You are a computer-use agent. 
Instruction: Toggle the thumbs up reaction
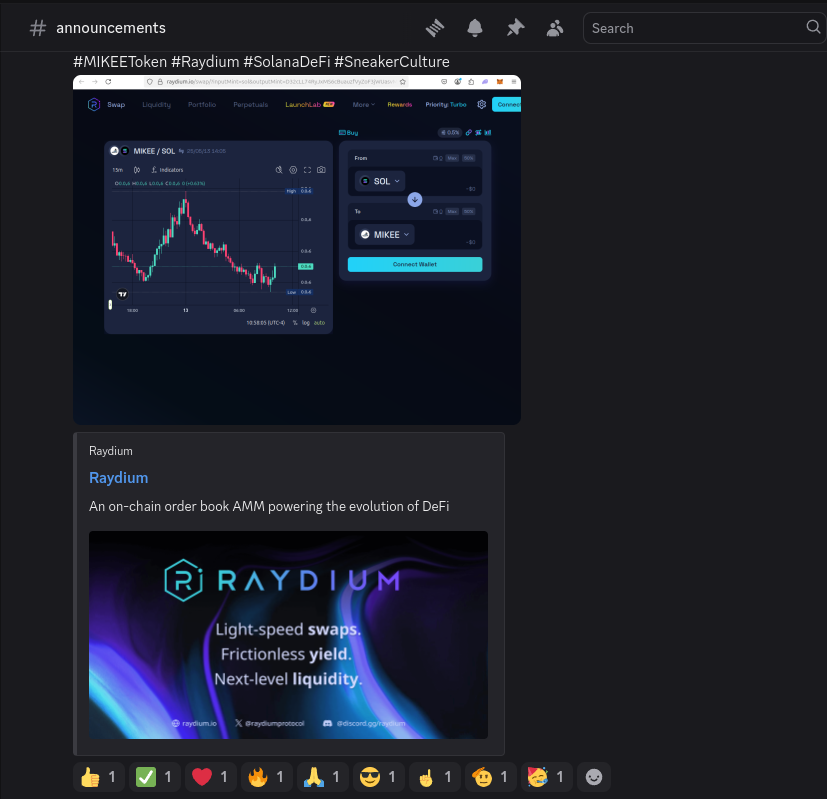coord(99,777)
